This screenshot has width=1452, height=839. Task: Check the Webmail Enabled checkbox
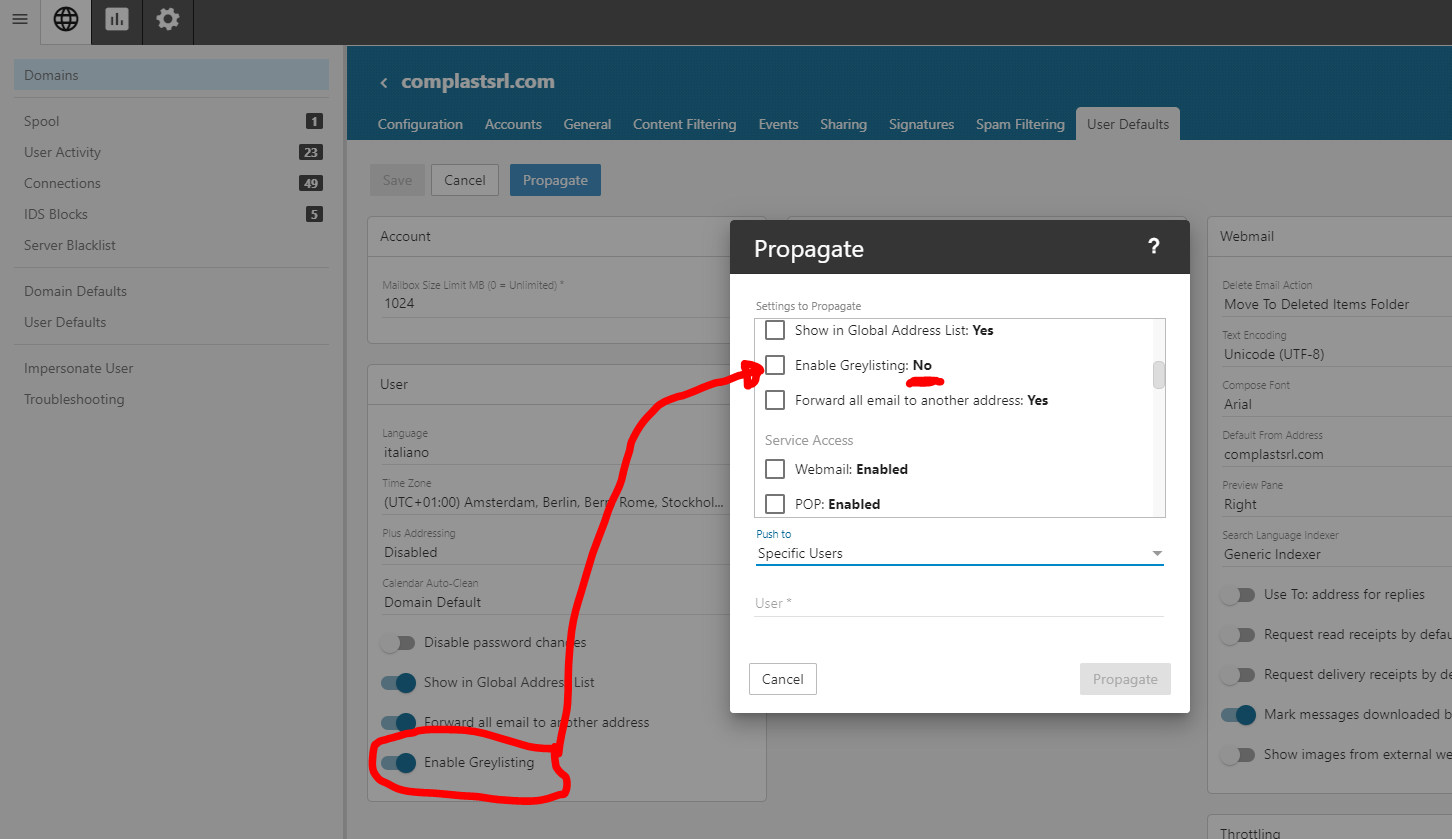click(x=775, y=469)
